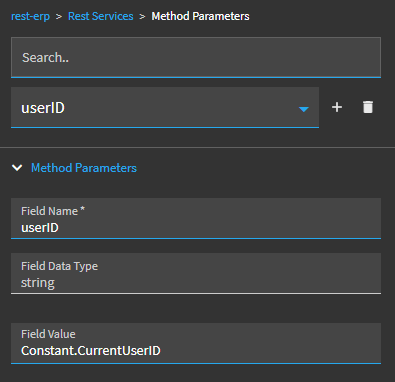This screenshot has width=395, height=382.
Task: Click the separator after rest-erp
Action: (x=59, y=16)
